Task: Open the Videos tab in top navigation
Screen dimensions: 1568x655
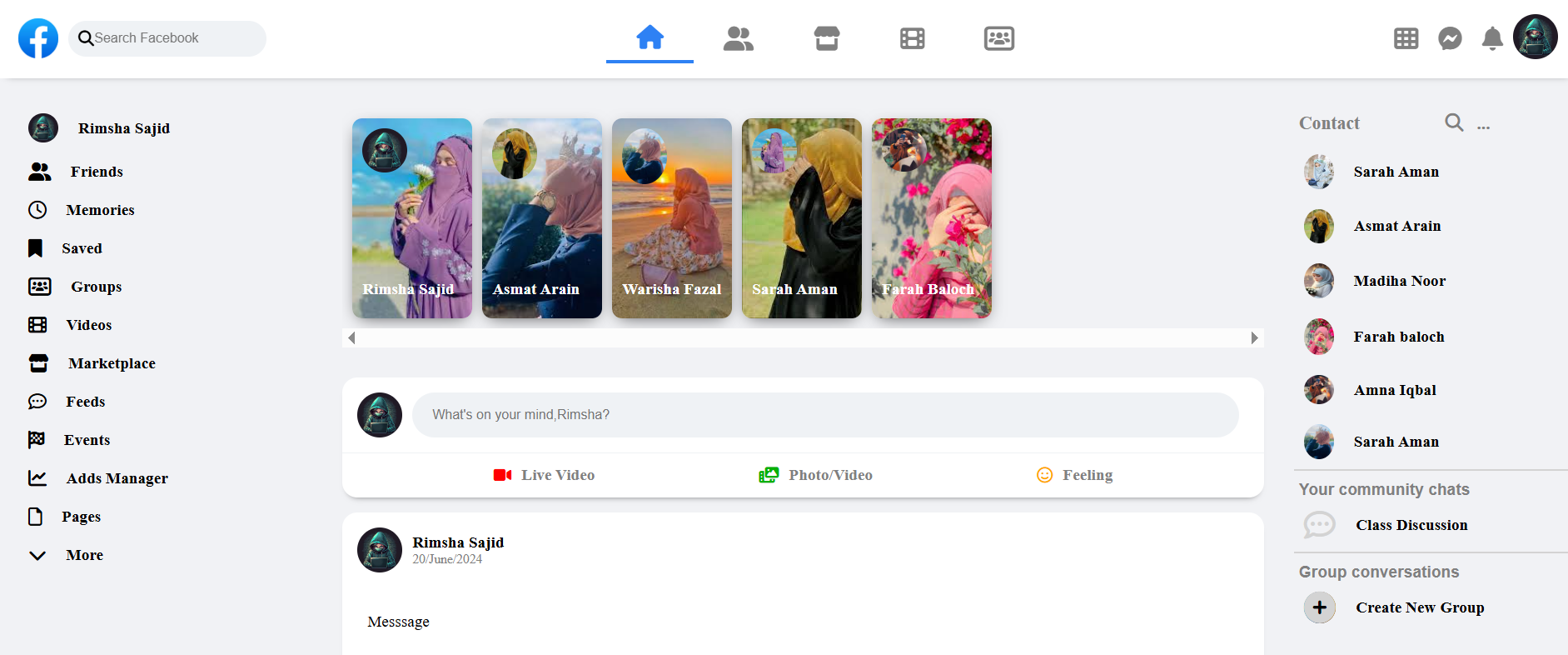Action: click(x=913, y=38)
